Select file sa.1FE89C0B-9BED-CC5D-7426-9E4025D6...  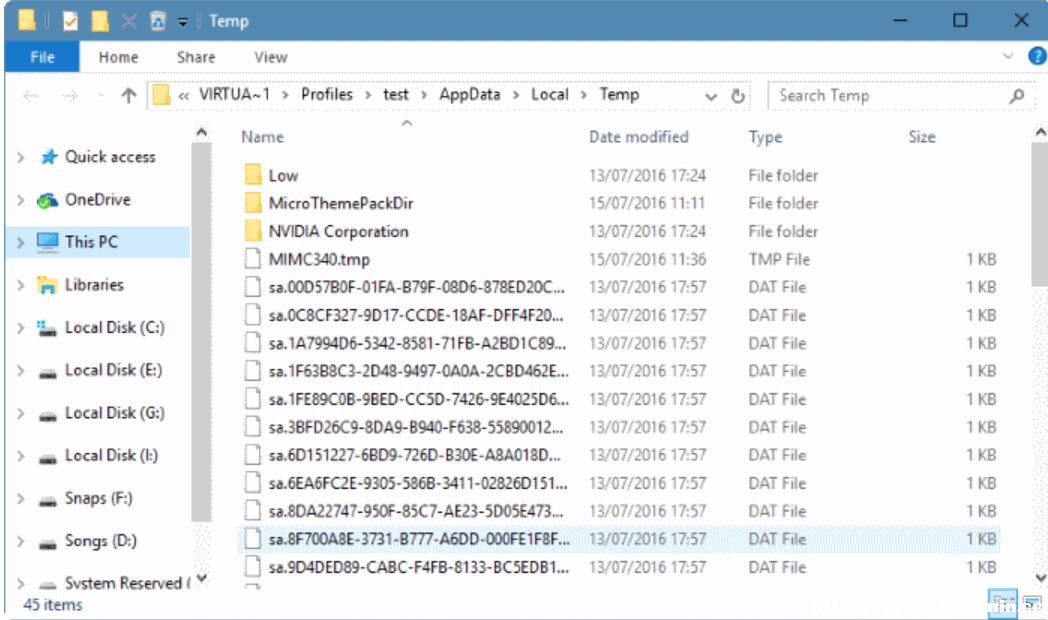coord(418,400)
